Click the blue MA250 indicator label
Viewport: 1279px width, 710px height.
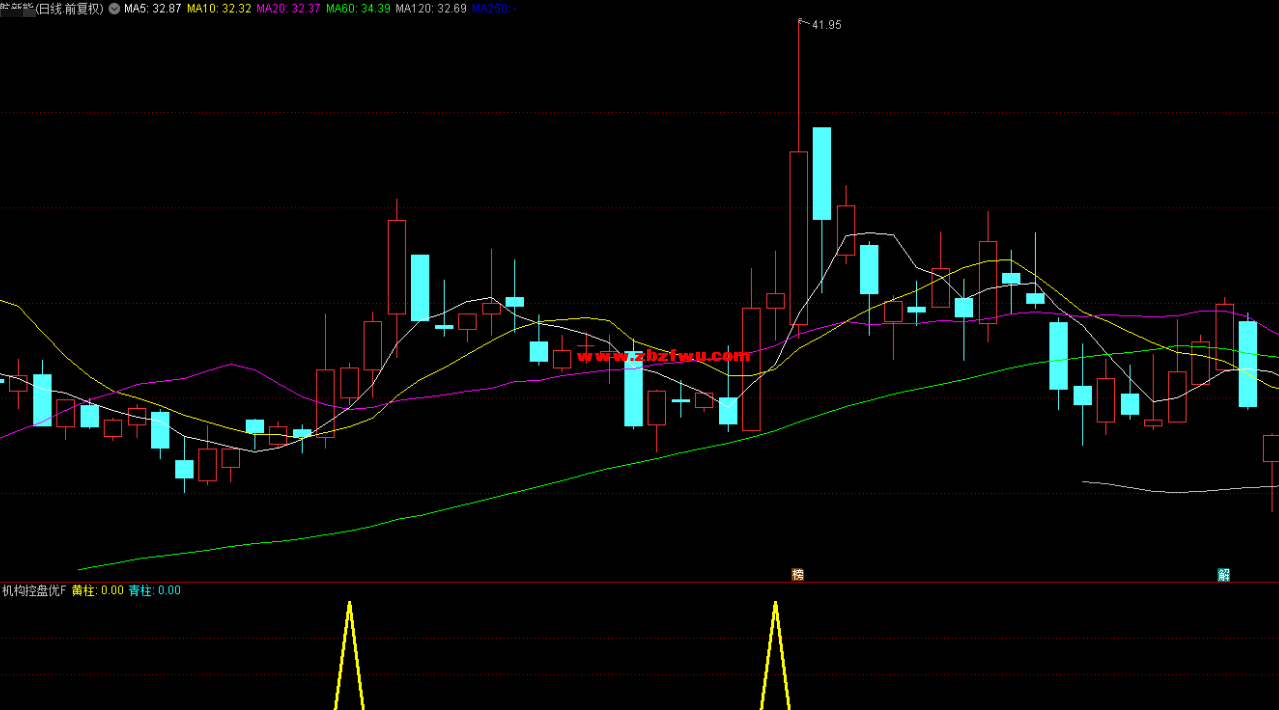[x=490, y=9]
